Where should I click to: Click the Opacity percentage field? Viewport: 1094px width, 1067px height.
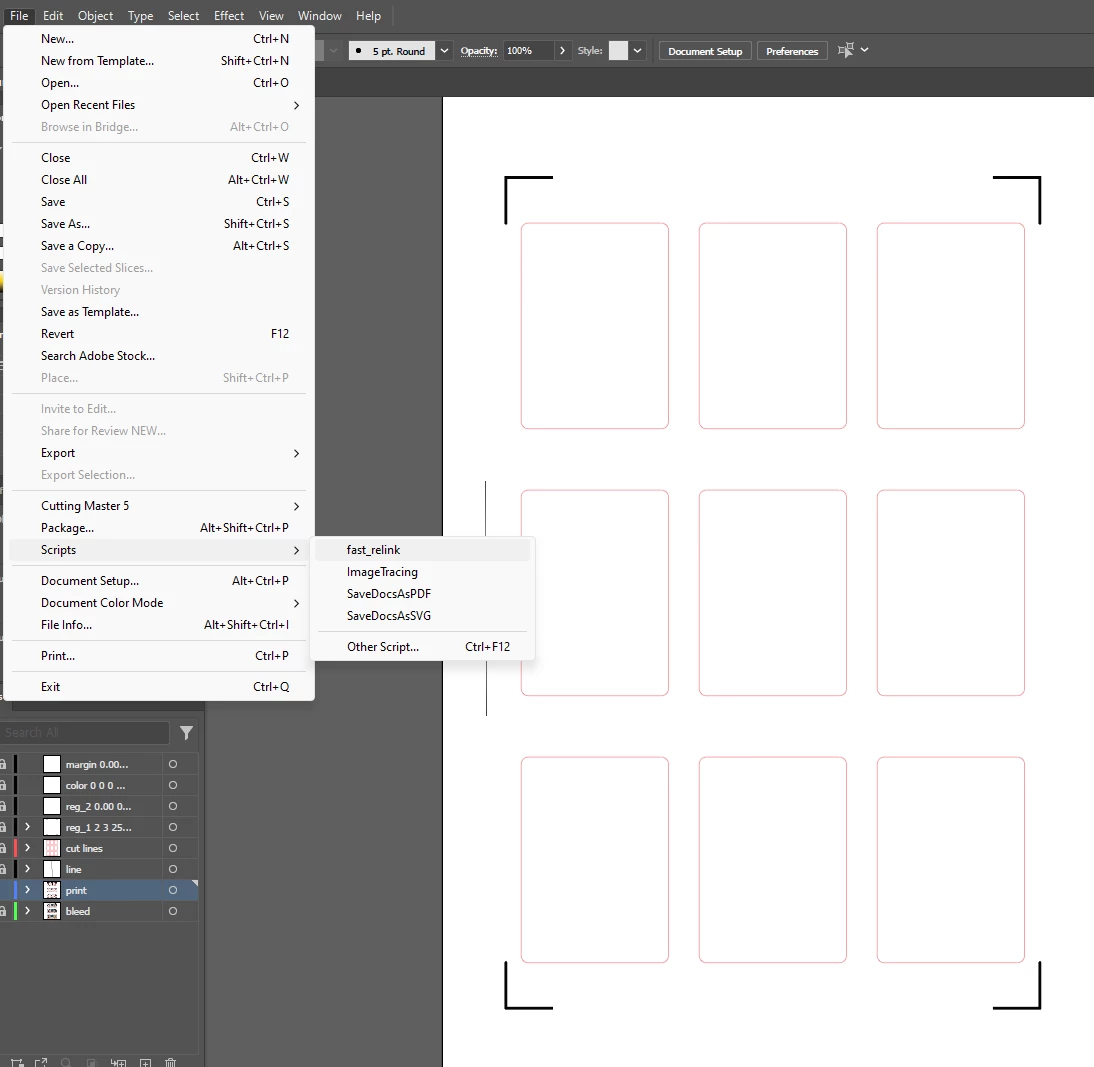pos(528,51)
